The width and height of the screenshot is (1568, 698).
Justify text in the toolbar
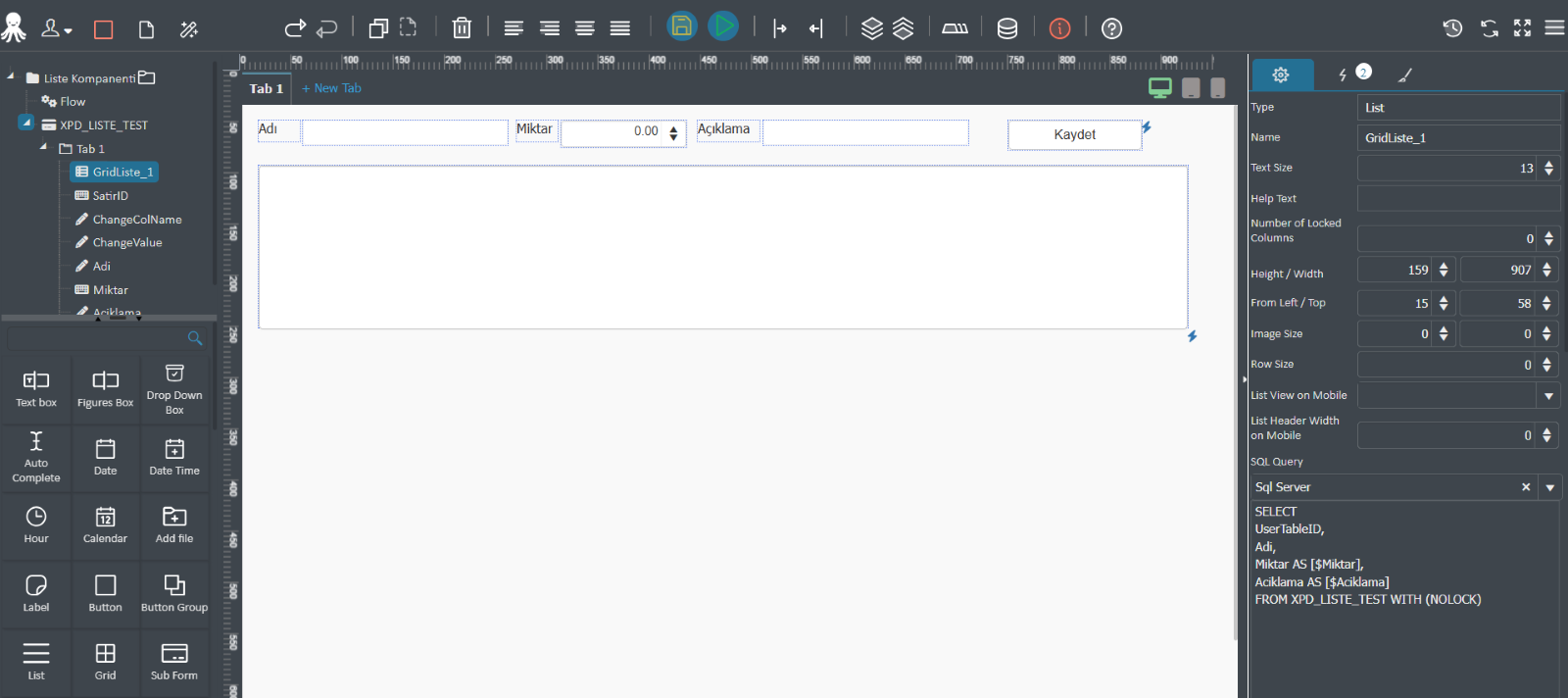point(620,28)
